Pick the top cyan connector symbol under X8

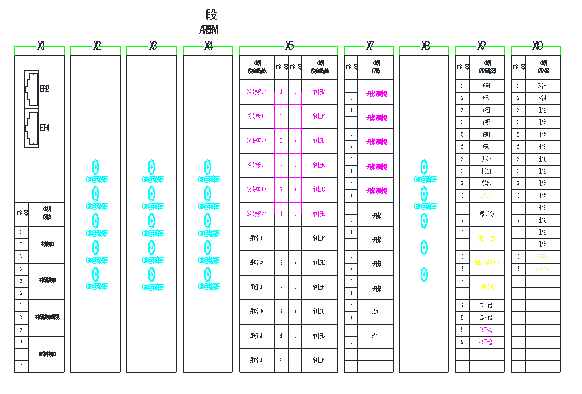pos(424,167)
